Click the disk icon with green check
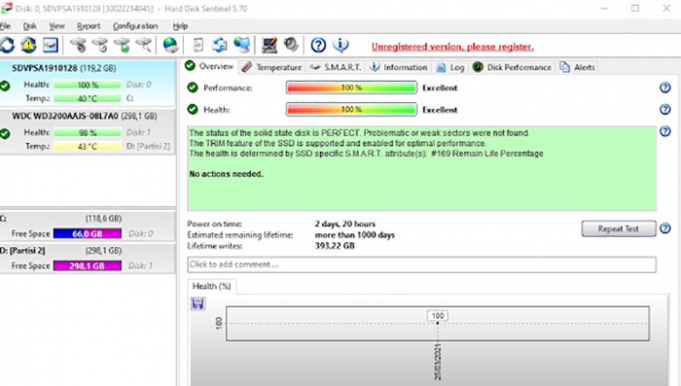This screenshot has height=386, width=681. click(122, 45)
